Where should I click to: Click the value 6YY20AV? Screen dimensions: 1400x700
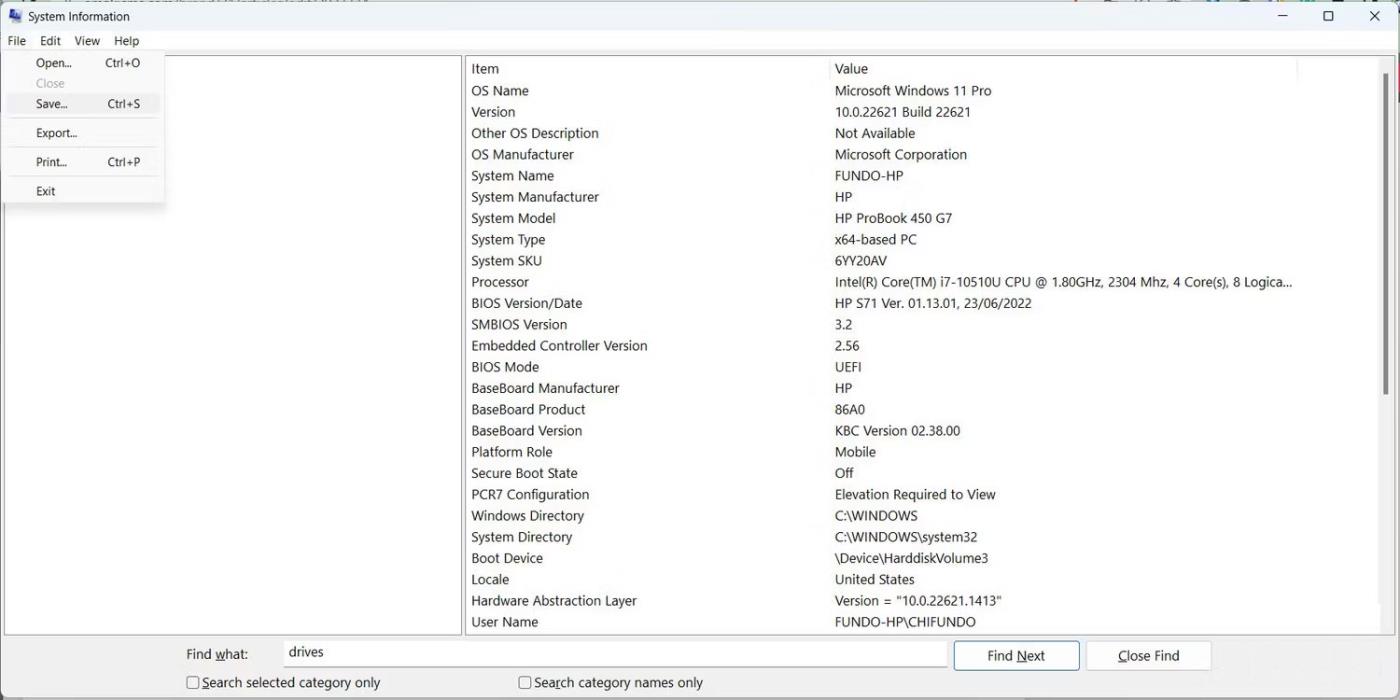(x=861, y=261)
